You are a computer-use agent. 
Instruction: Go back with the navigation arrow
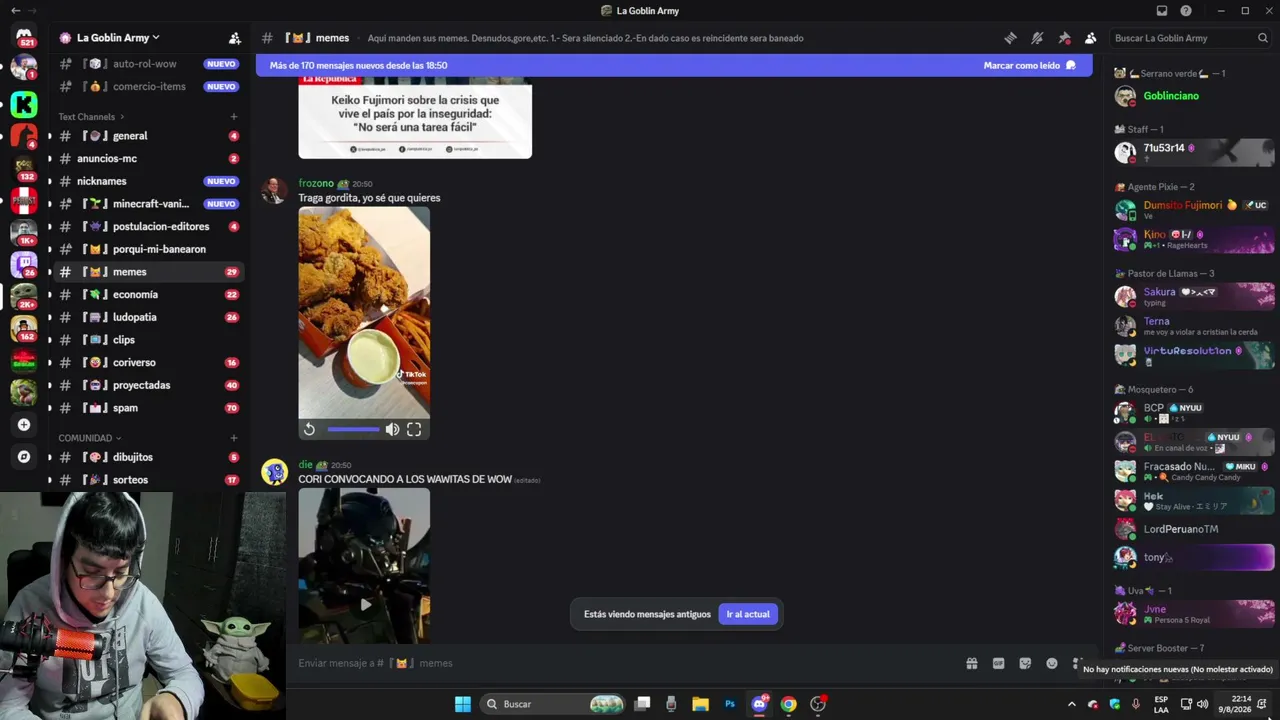click(x=16, y=11)
